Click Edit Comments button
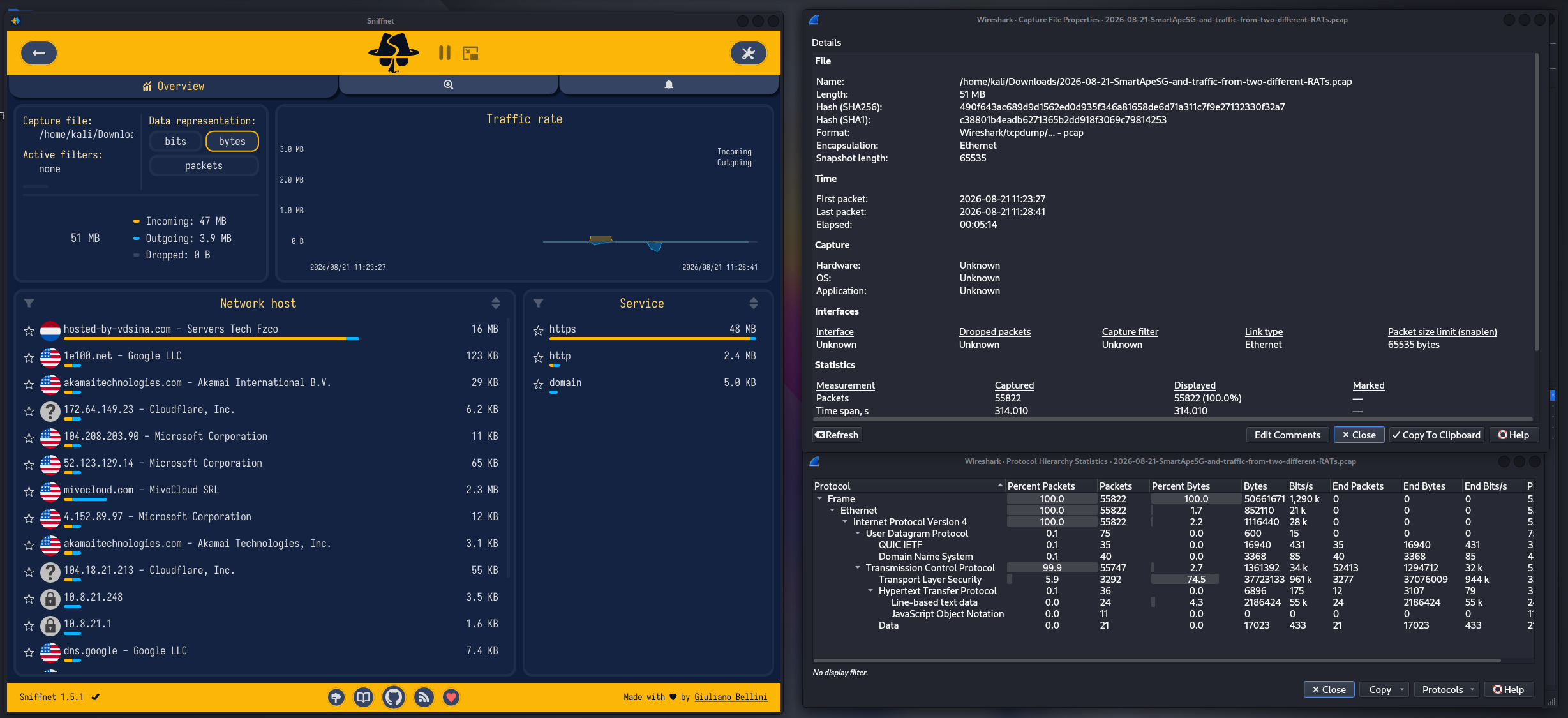1568x718 pixels. (x=1287, y=435)
